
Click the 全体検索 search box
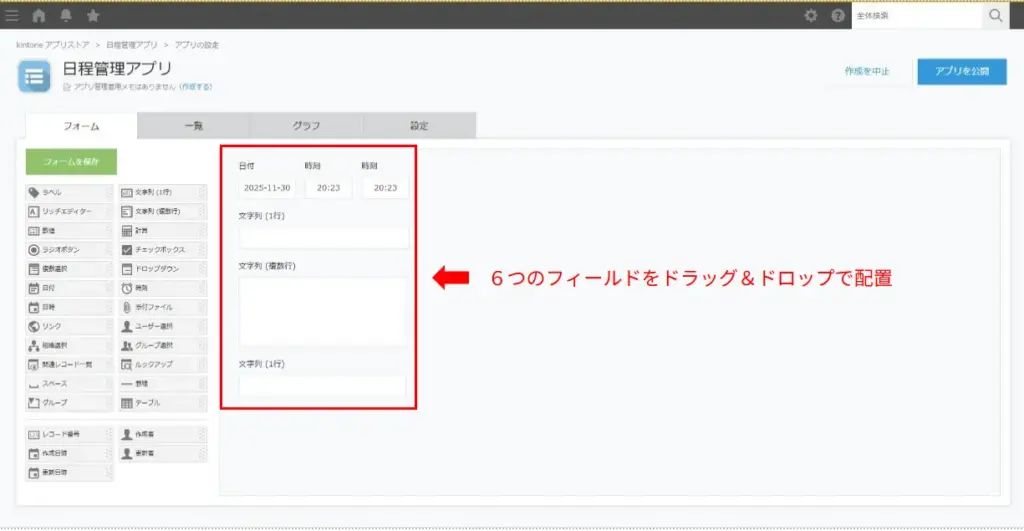(917, 16)
